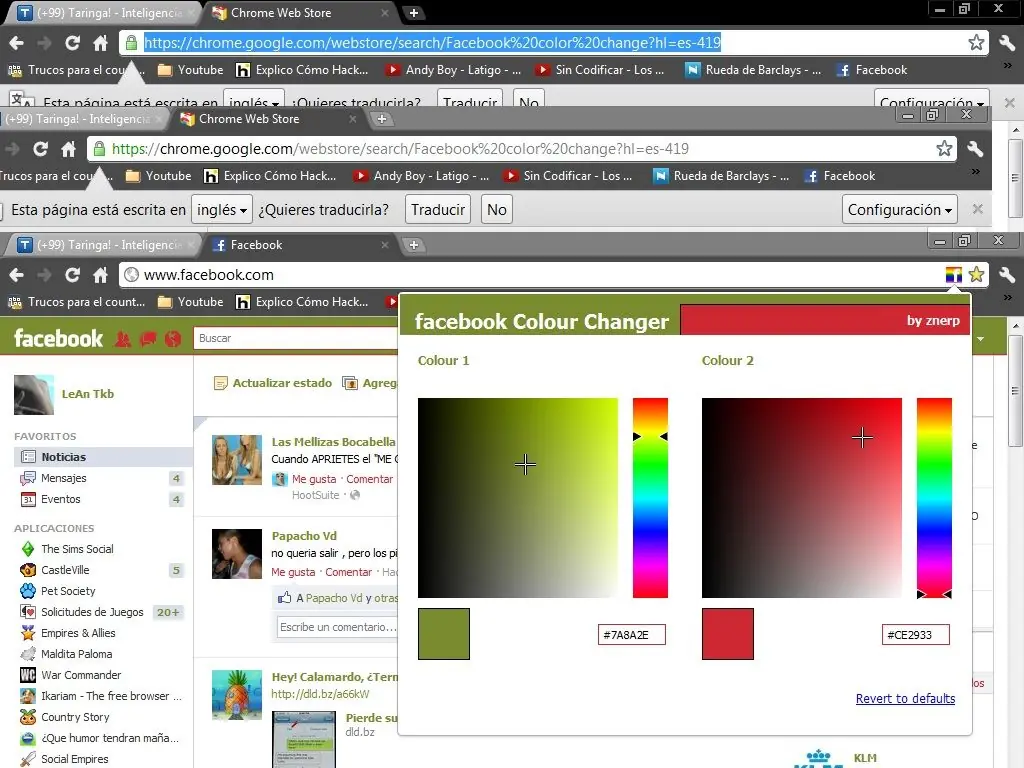This screenshot has height=768, width=1024.
Task: Click Colour 2 hue slider bar
Action: pos(934,498)
